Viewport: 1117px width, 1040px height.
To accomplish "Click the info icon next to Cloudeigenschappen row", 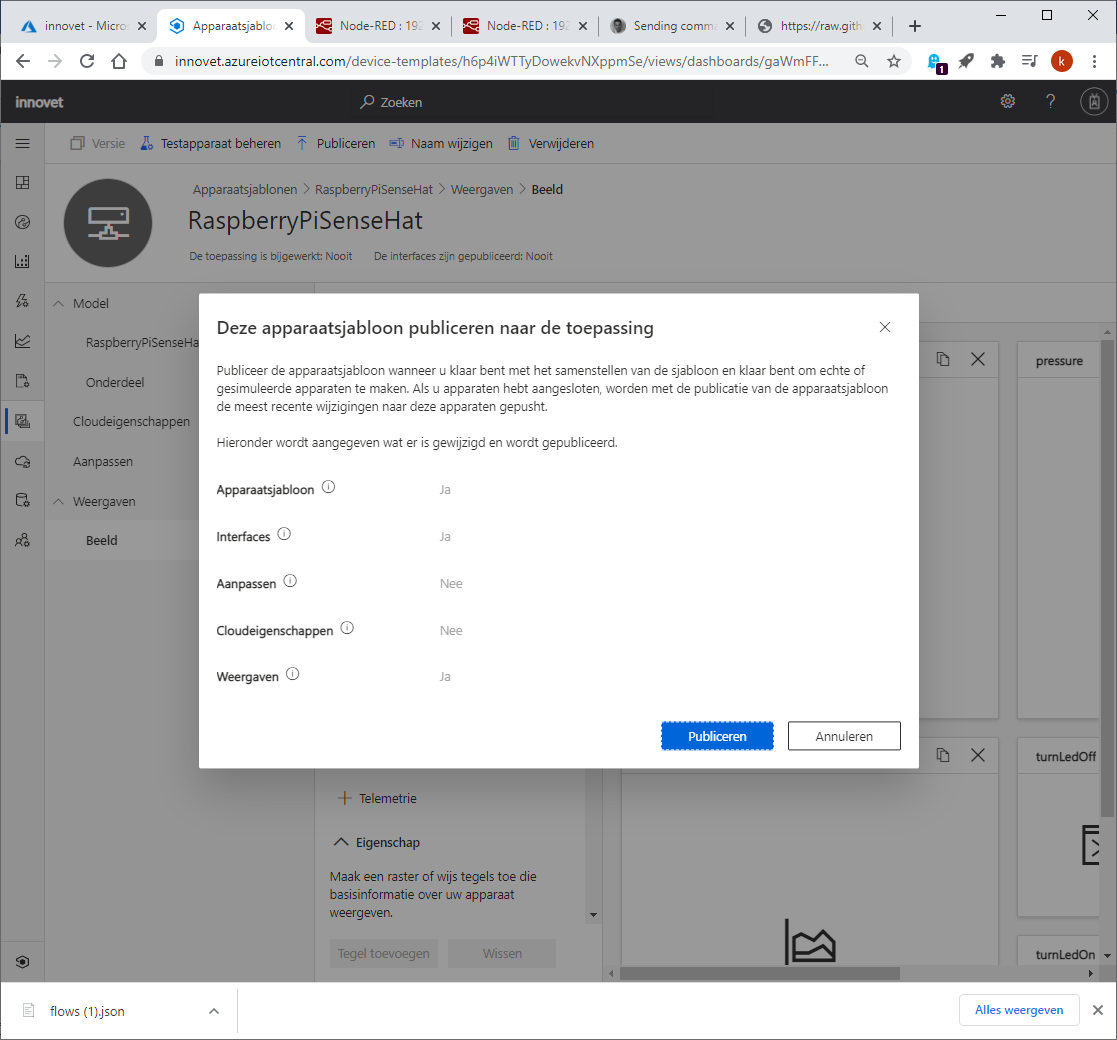I will pyautogui.click(x=347, y=628).
